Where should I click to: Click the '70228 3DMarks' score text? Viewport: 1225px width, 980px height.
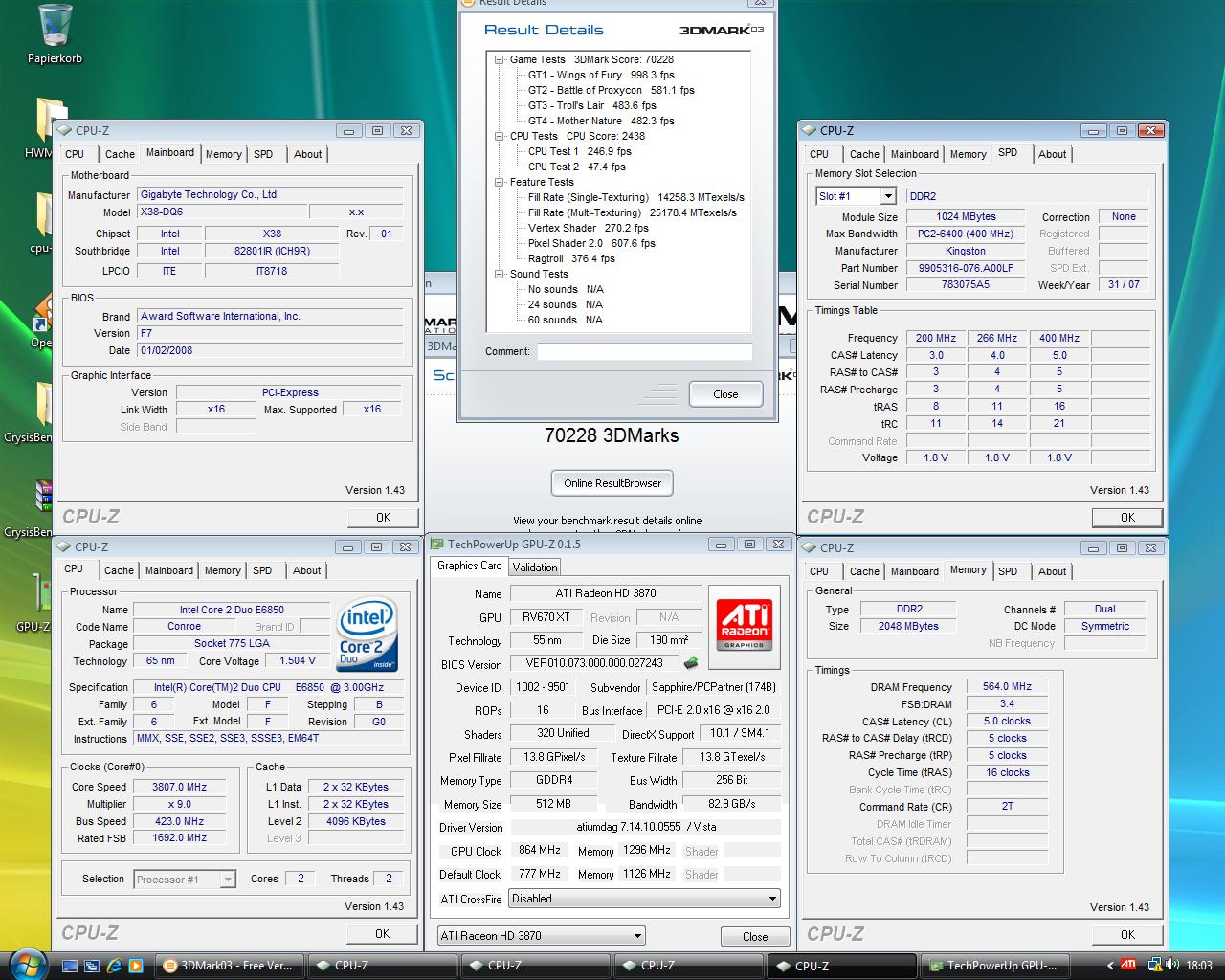tap(612, 435)
